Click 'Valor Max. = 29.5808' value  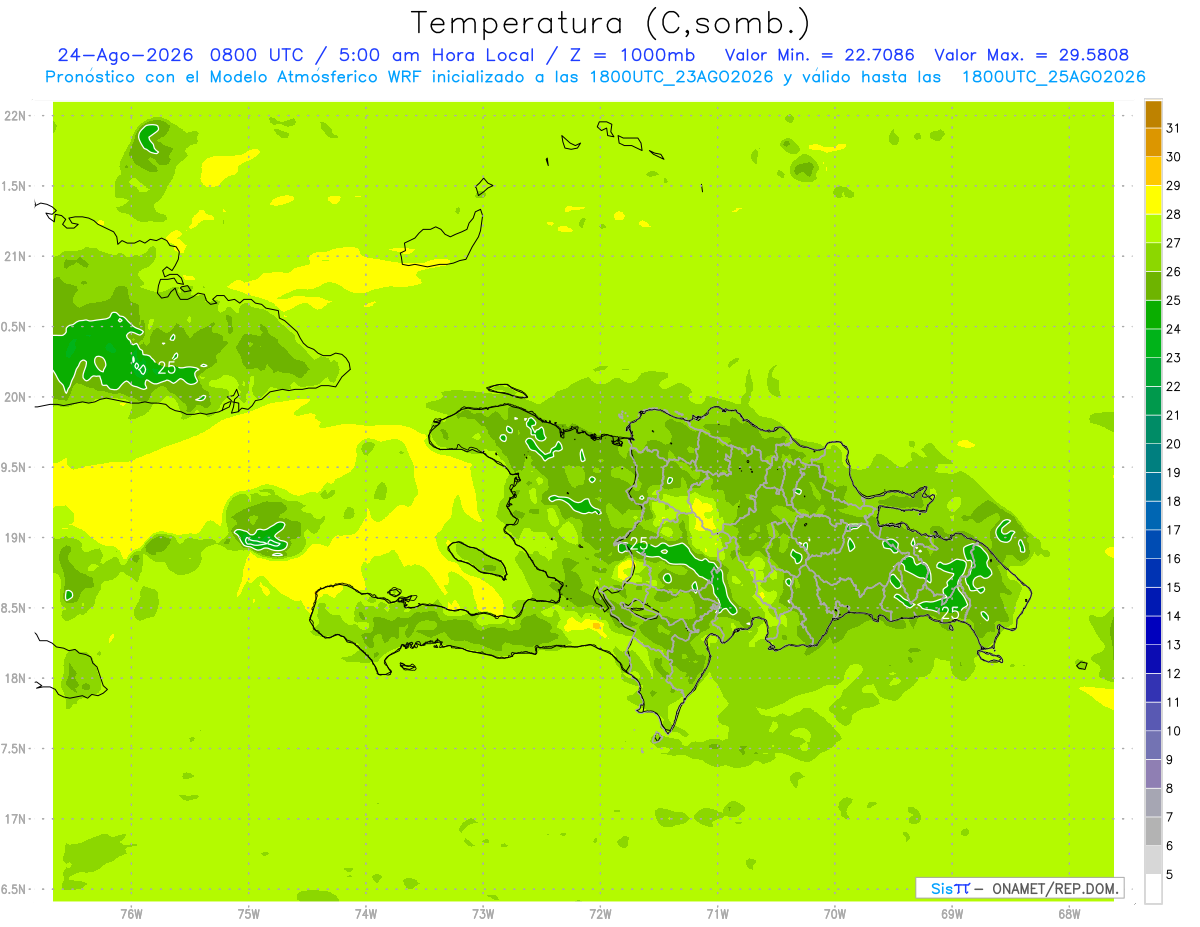click(x=1031, y=56)
